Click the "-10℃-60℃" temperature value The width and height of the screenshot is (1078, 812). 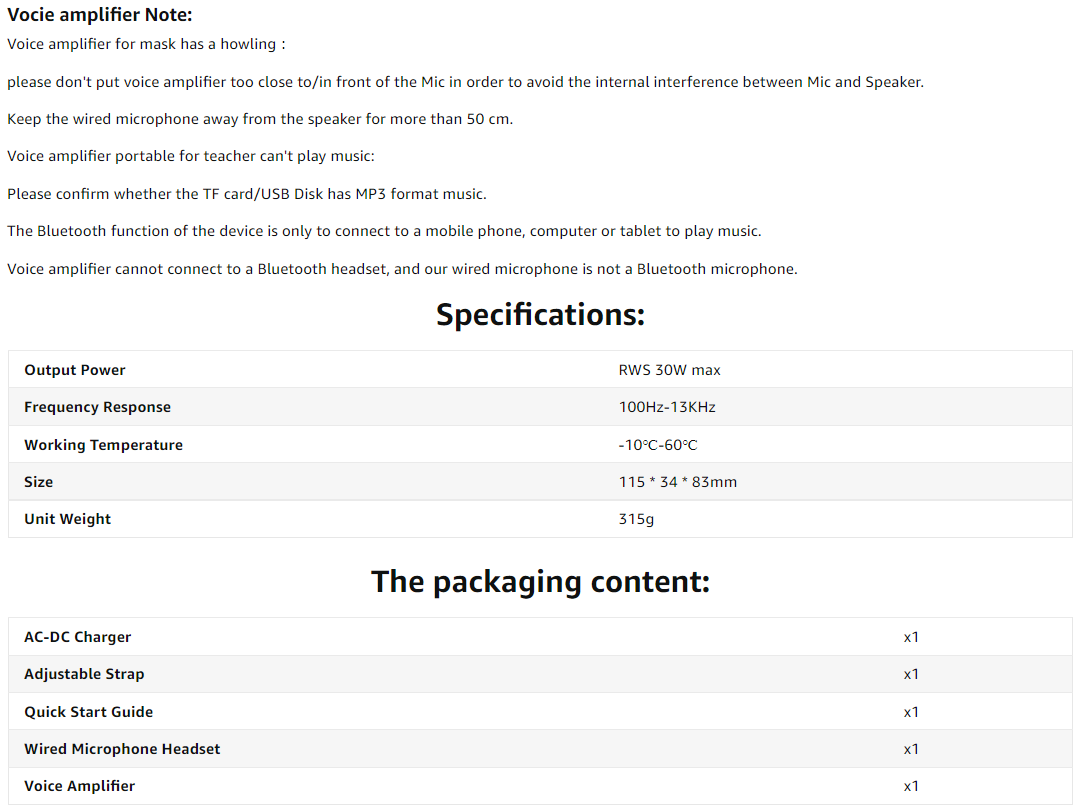pyautogui.click(x=657, y=445)
